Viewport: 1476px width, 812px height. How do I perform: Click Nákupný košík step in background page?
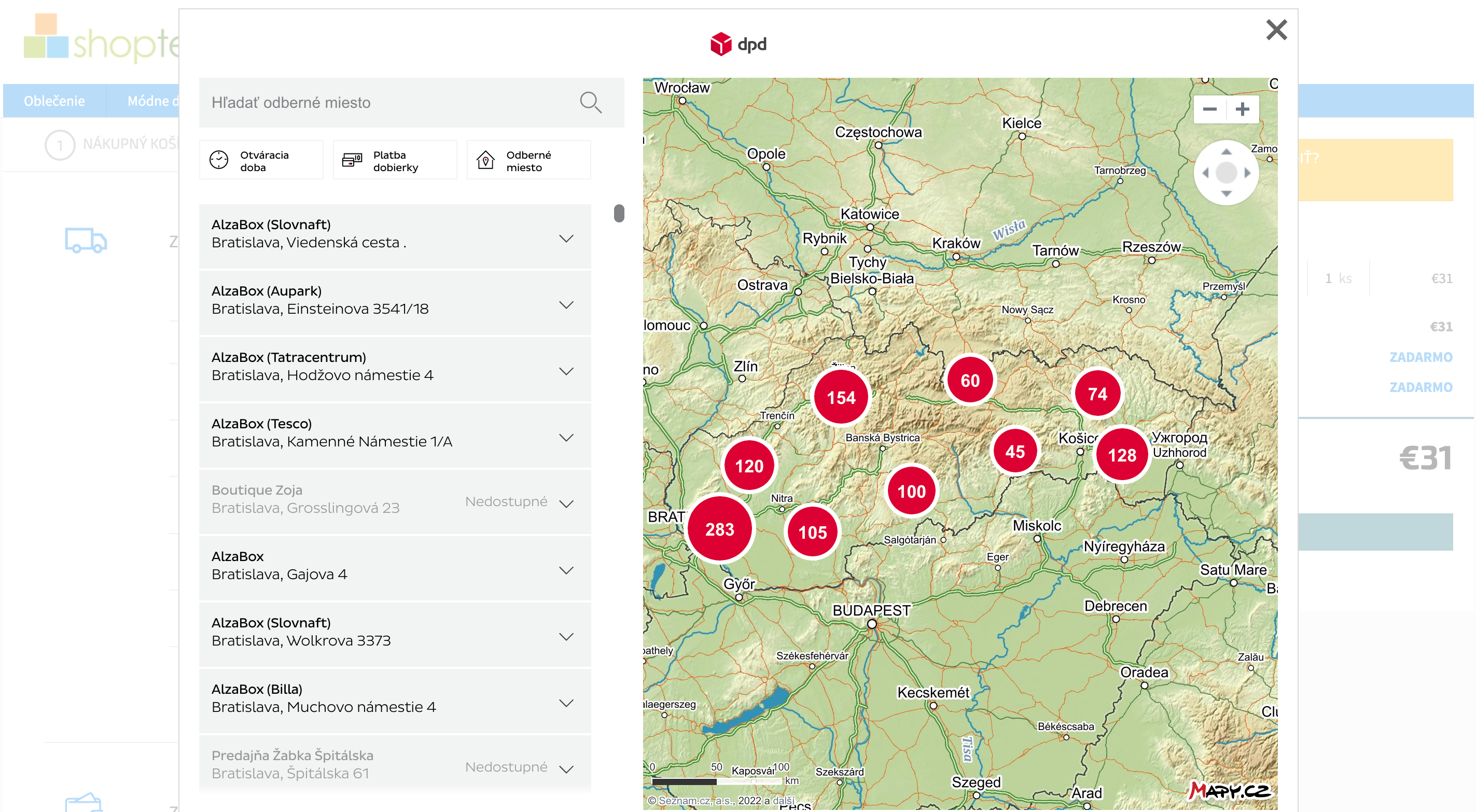[x=113, y=144]
